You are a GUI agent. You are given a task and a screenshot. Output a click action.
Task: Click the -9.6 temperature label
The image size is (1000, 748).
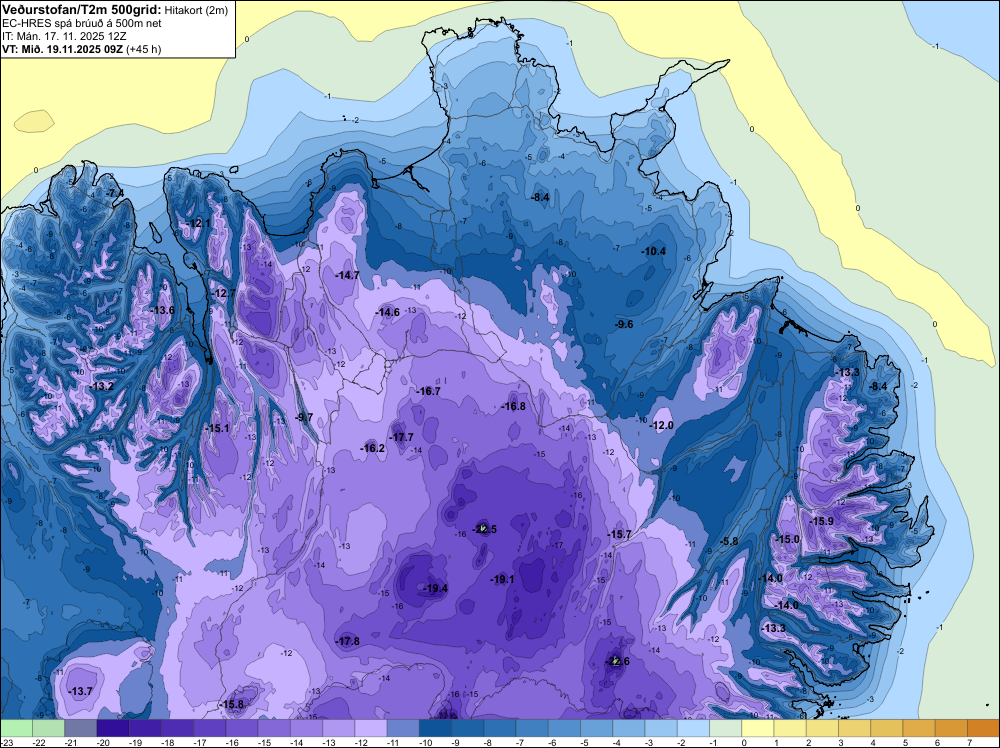click(x=624, y=325)
